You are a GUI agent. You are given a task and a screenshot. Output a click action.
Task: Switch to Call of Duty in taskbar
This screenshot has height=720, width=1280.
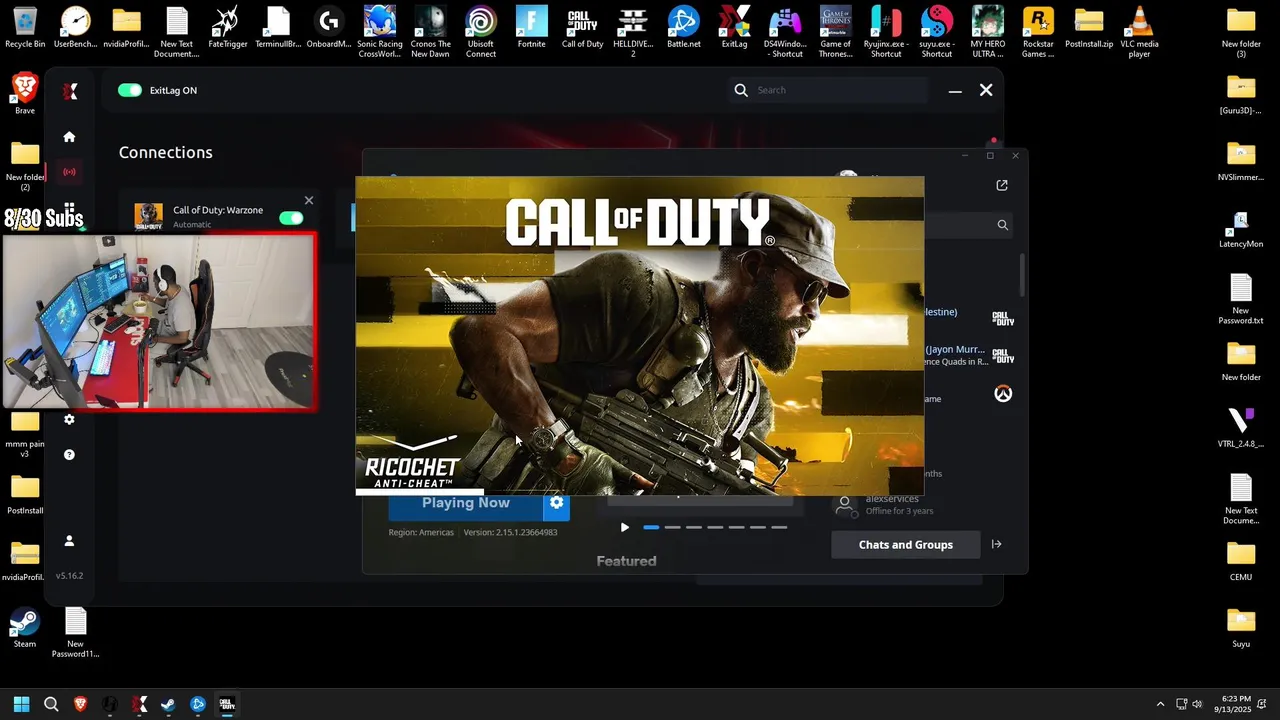227,704
